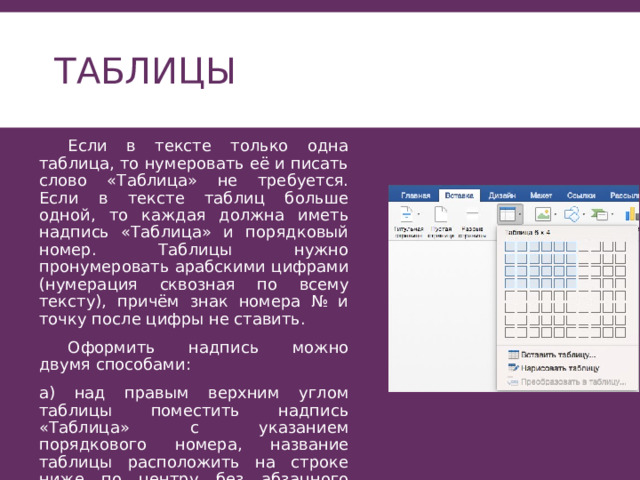Click the Титульная страница cover page icon

407,213
